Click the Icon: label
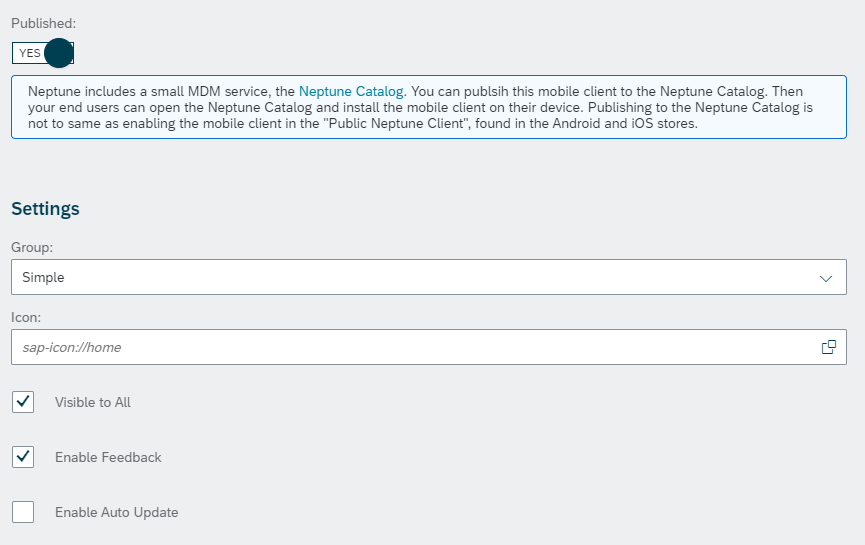The image size is (865, 545). (x=26, y=317)
